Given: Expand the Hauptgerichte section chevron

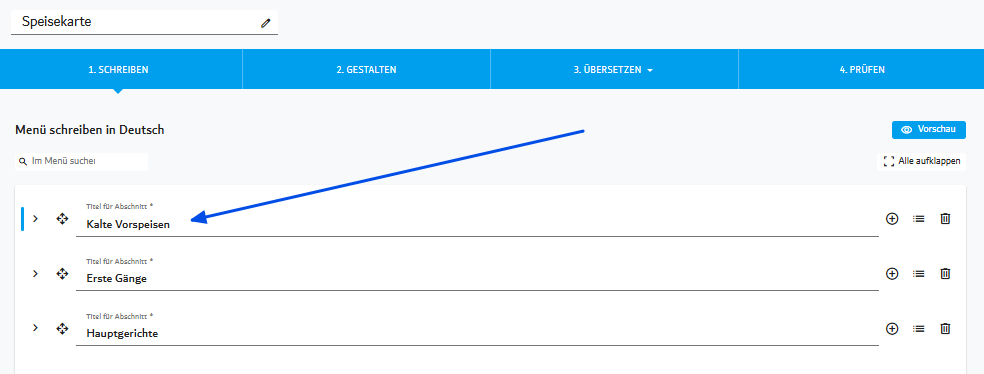Looking at the screenshot, I should [35, 328].
